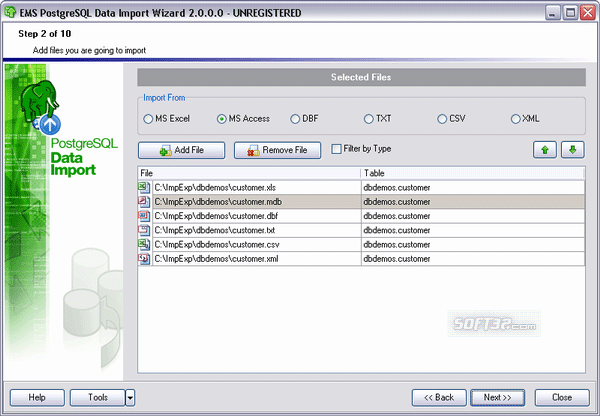Go back with << Back button

(x=439, y=398)
